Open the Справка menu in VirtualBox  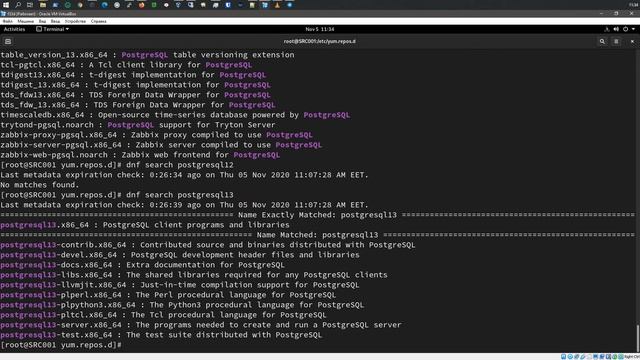[98, 21]
